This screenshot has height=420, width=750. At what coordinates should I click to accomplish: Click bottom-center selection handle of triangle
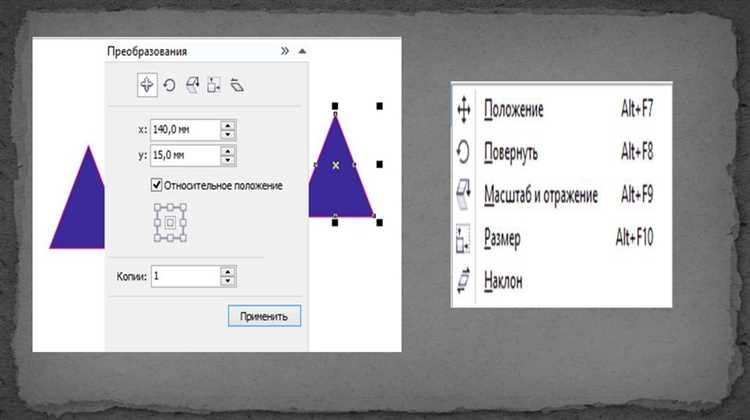click(335, 222)
